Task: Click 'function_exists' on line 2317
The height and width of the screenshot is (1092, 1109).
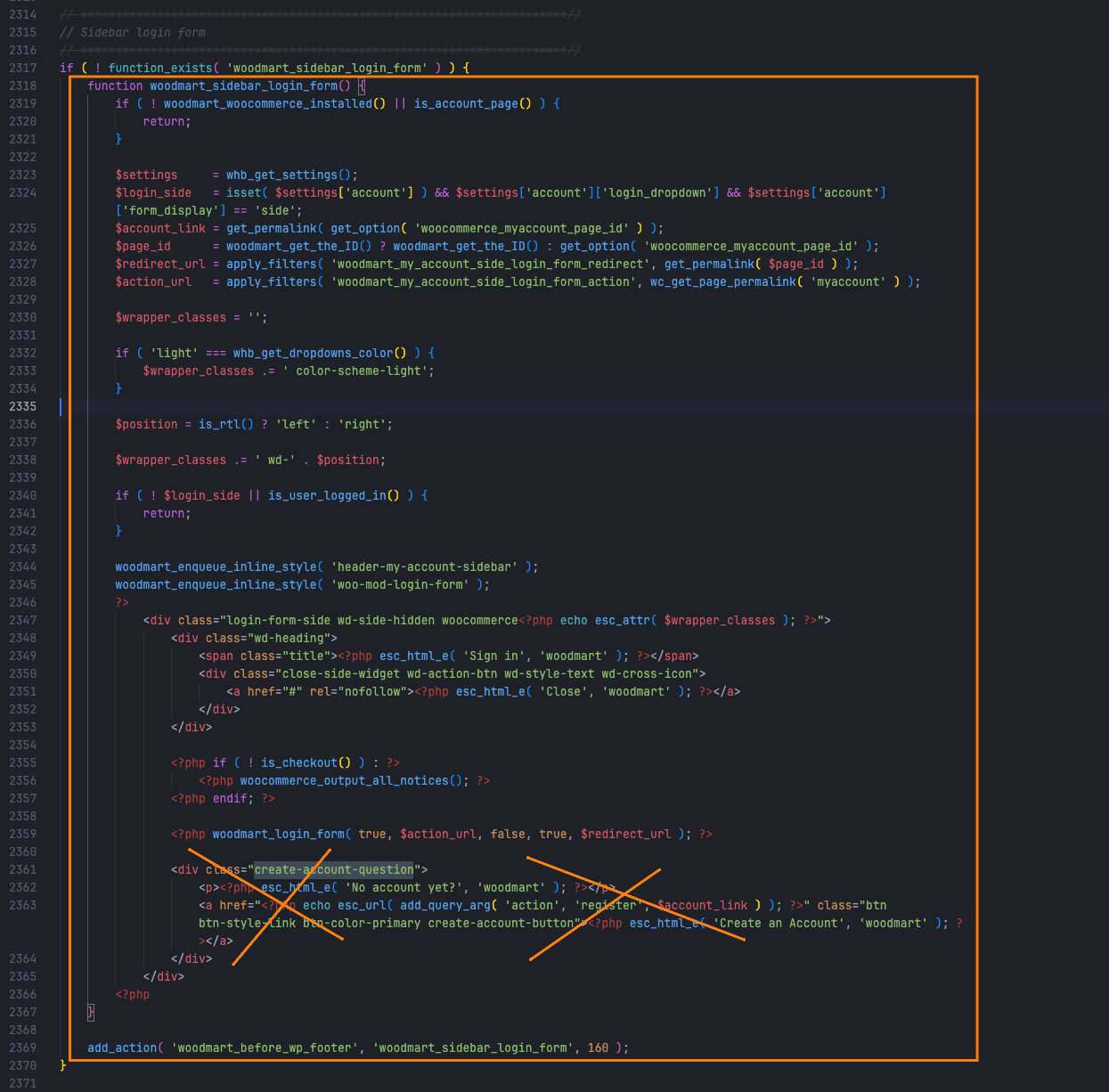Action: pyautogui.click(x=160, y=68)
